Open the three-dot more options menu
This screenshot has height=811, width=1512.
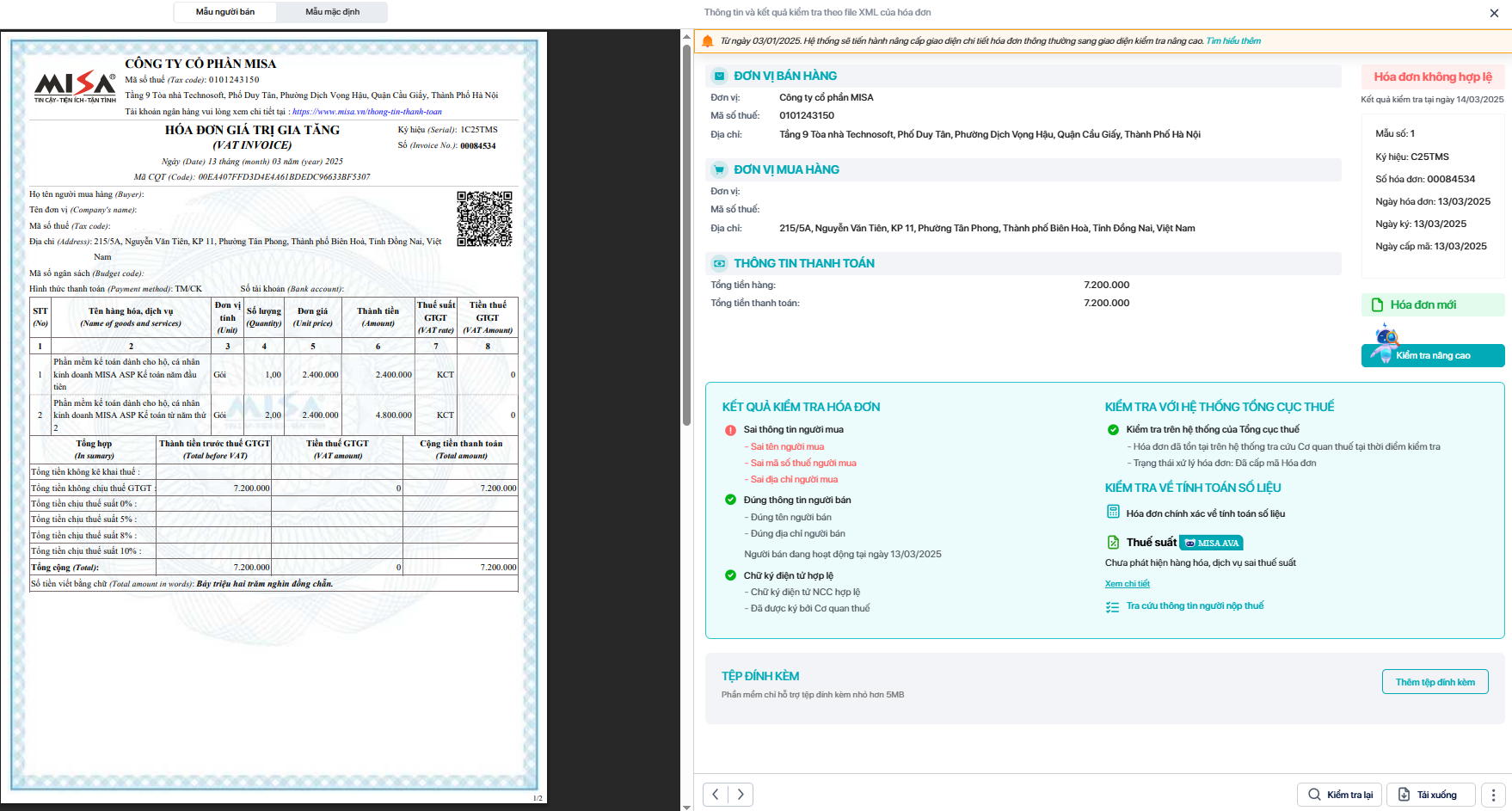(1493, 795)
